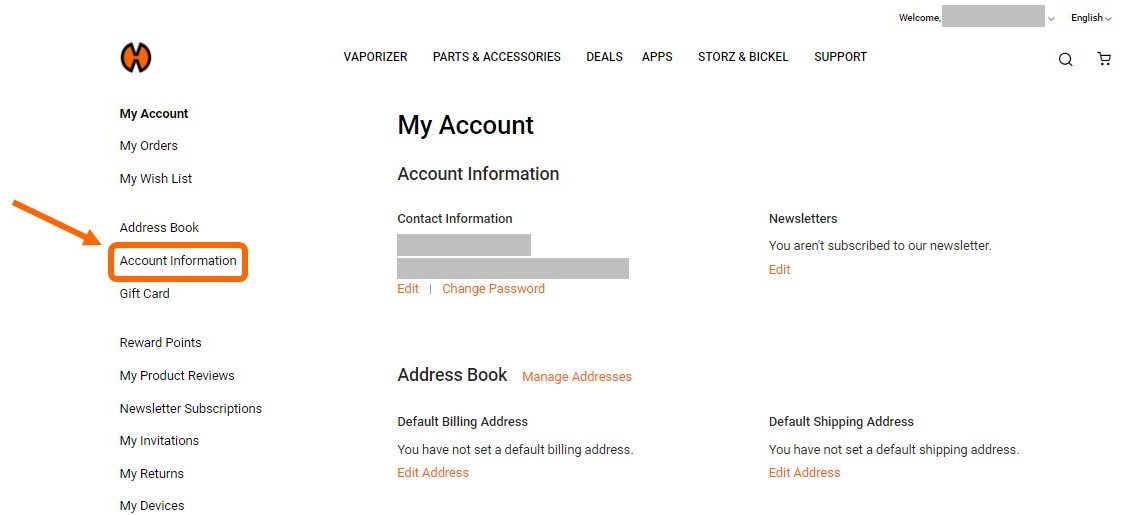Viewport: 1127px width, 515px height.
Task: Open Parts & Accessories menu
Action: (496, 57)
